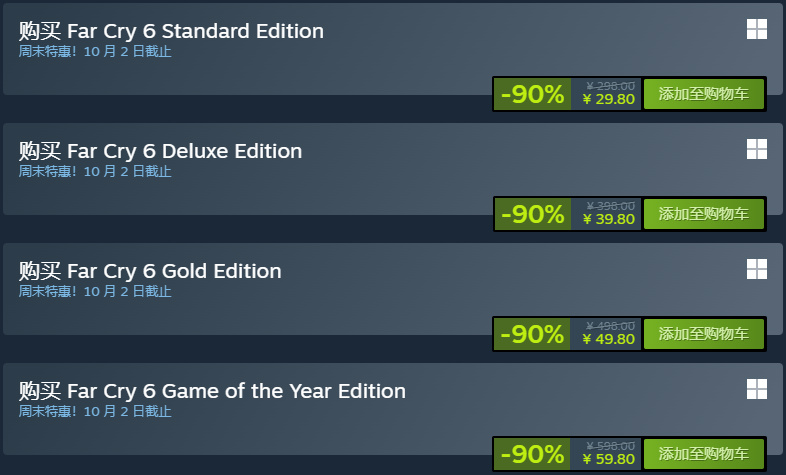
Task: Click Windows icon on Deluxe Edition row
Action: [x=756, y=149]
